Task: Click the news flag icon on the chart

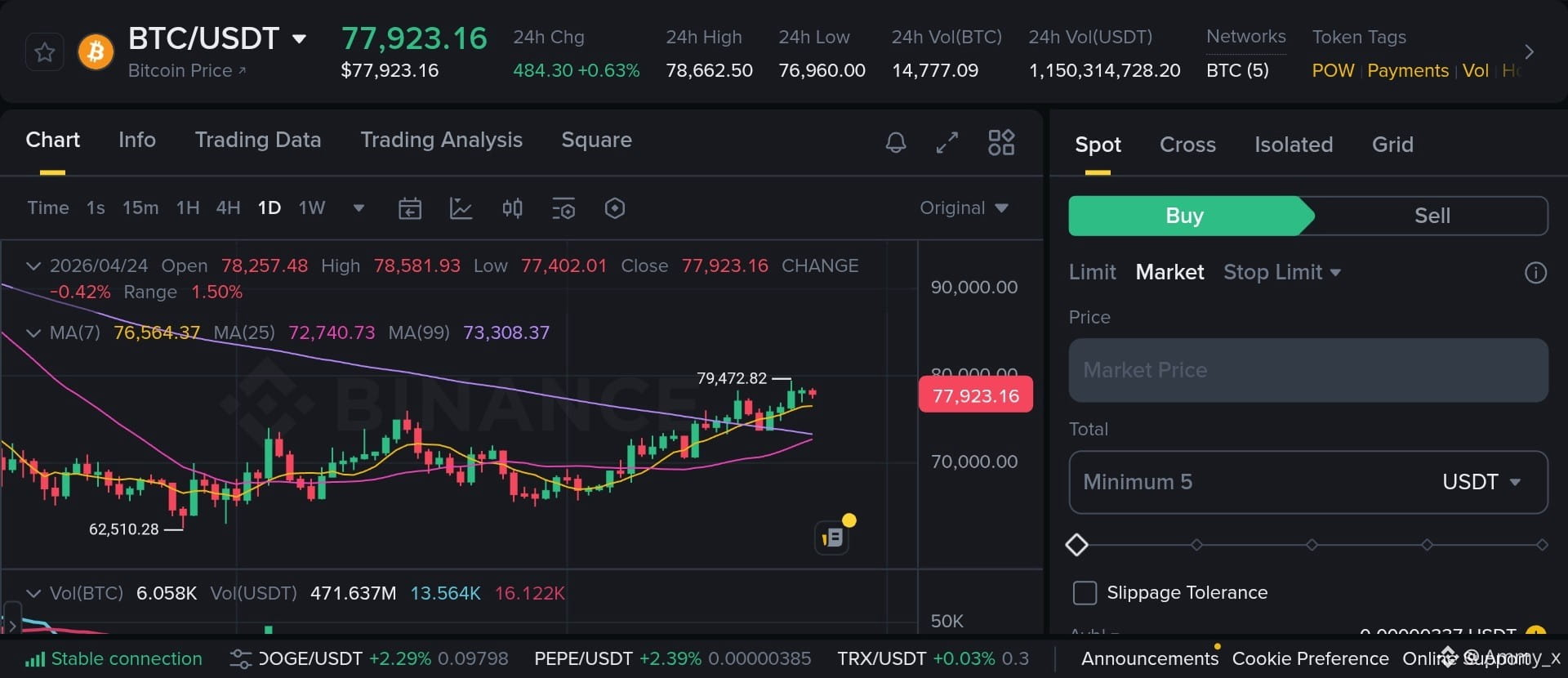Action: pyautogui.click(x=832, y=537)
